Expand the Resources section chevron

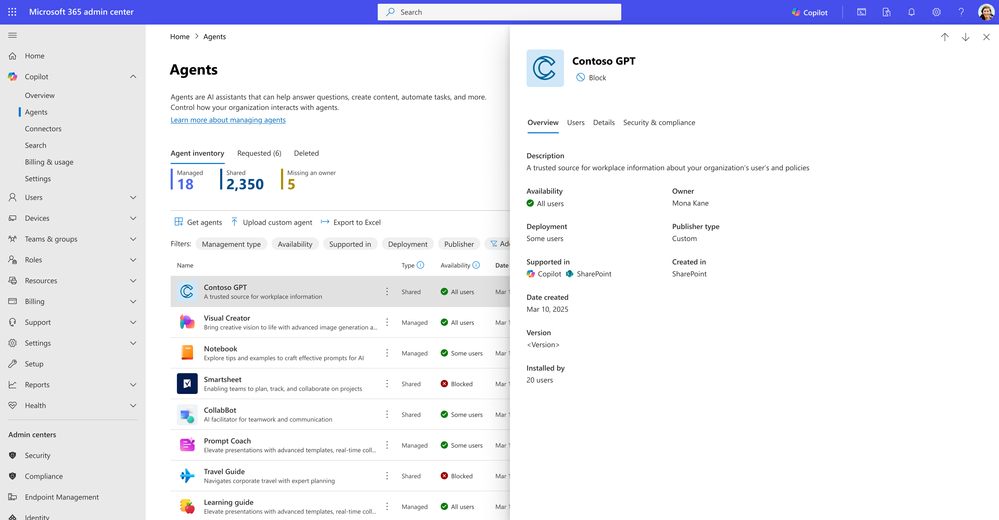click(x=133, y=281)
